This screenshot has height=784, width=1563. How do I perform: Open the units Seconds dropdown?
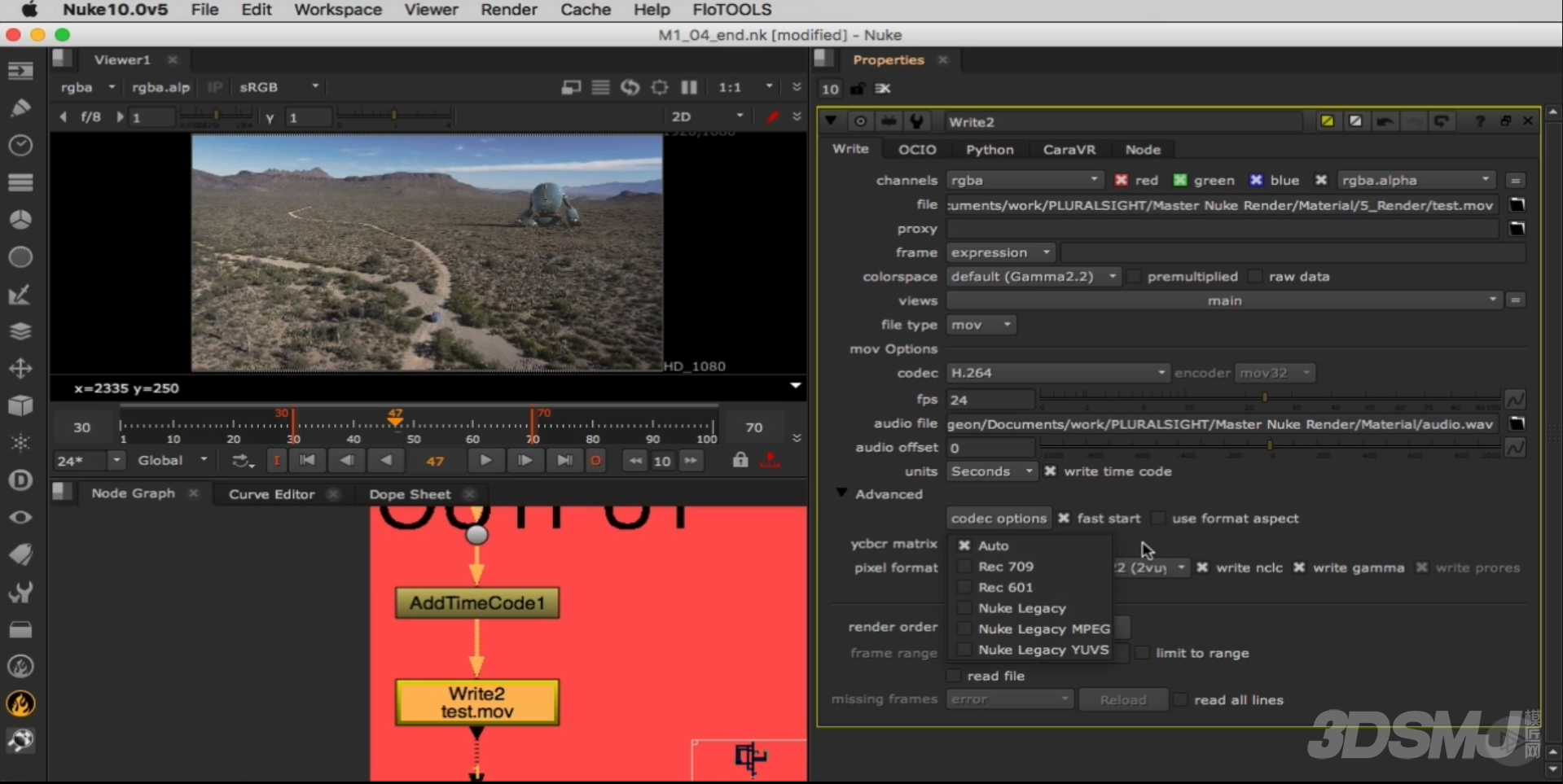tap(992, 471)
